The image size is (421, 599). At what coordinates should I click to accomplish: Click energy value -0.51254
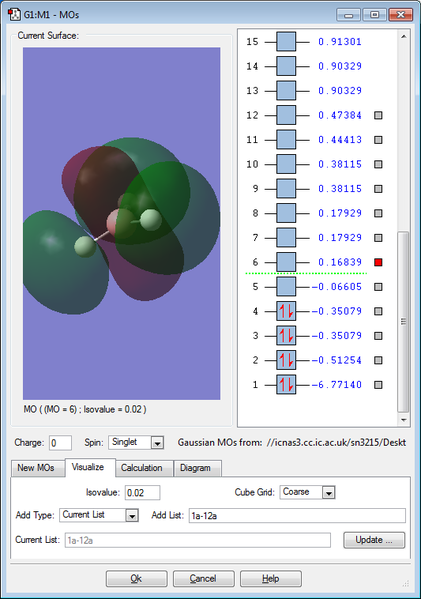pyautogui.click(x=337, y=360)
